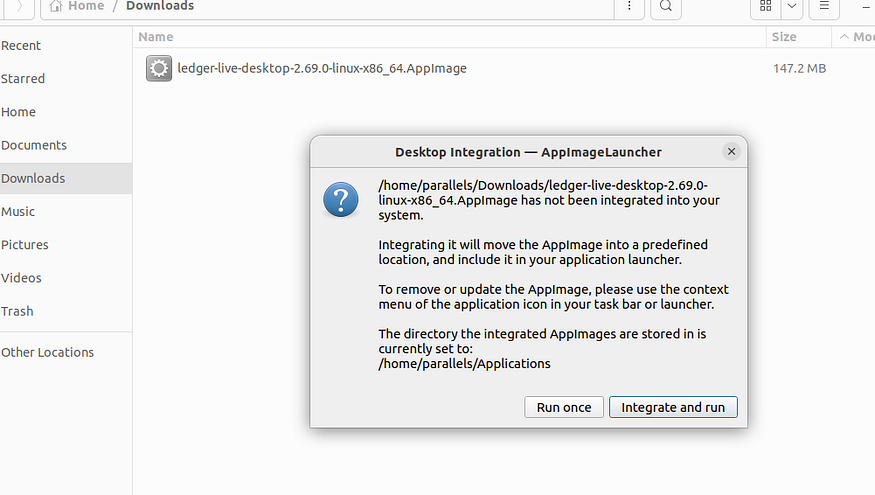875x495 pixels.
Task: Expand the view options dropdown arrow
Action: (792, 6)
